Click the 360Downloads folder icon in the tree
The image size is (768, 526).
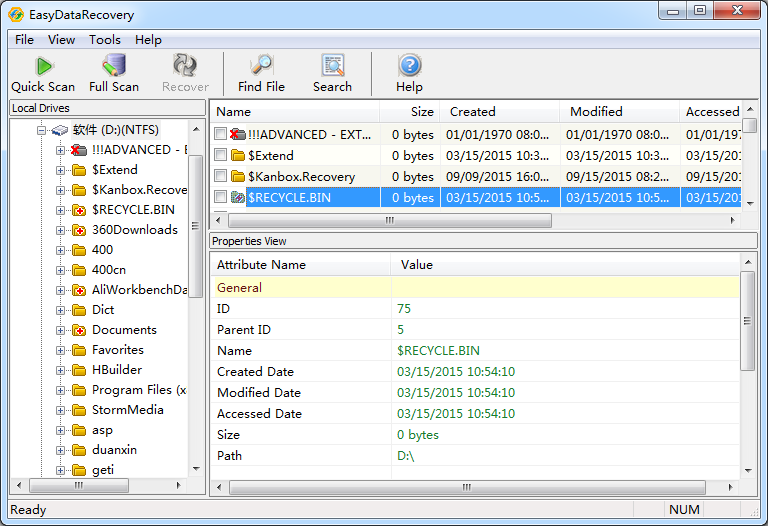click(x=79, y=230)
